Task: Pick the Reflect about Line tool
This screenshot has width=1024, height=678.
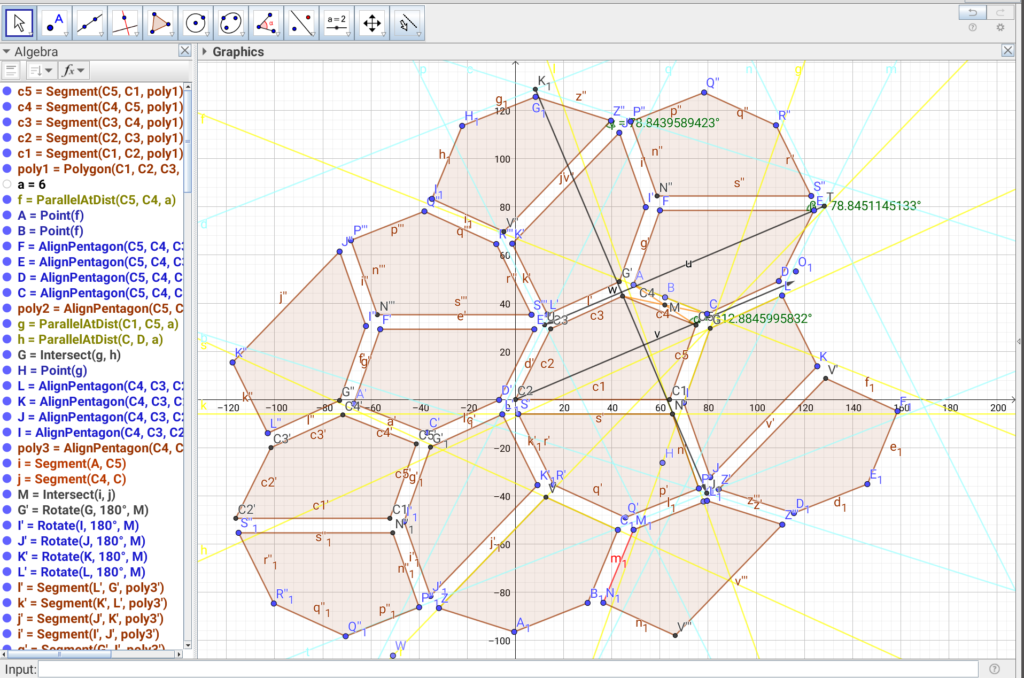Action: pyautogui.click(x=301, y=21)
